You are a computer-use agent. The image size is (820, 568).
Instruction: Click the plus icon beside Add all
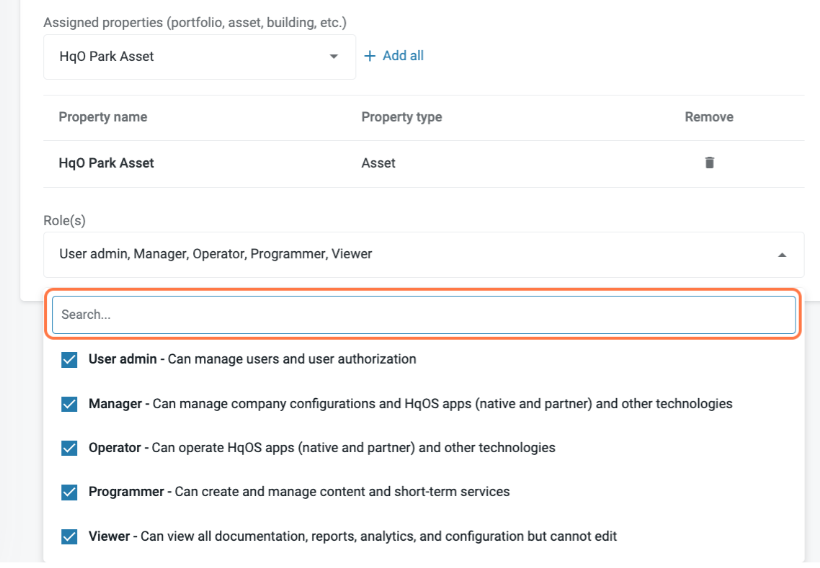[370, 56]
